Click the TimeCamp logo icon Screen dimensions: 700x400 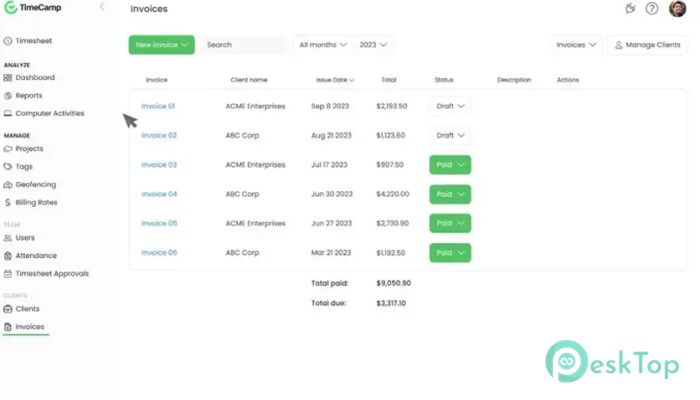click(x=10, y=8)
